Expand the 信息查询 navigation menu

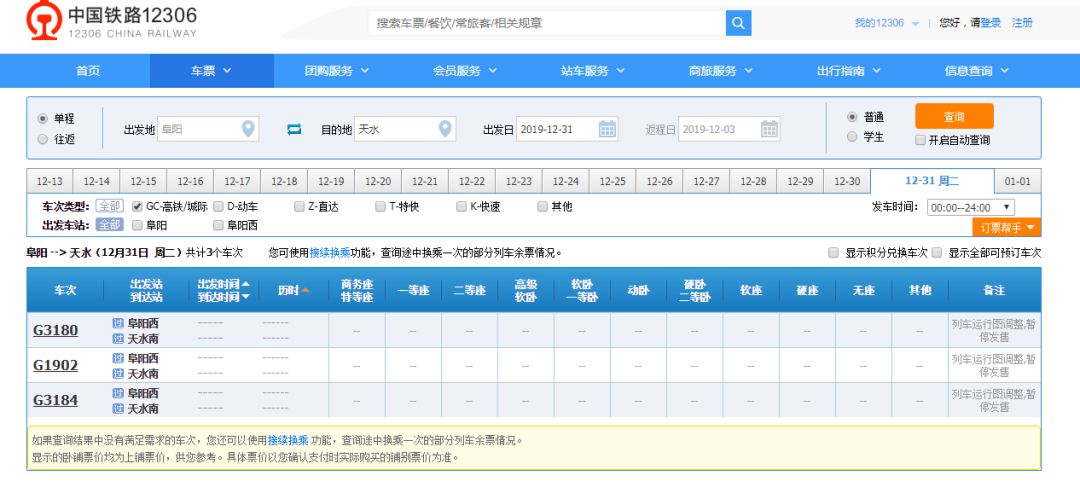click(977, 70)
